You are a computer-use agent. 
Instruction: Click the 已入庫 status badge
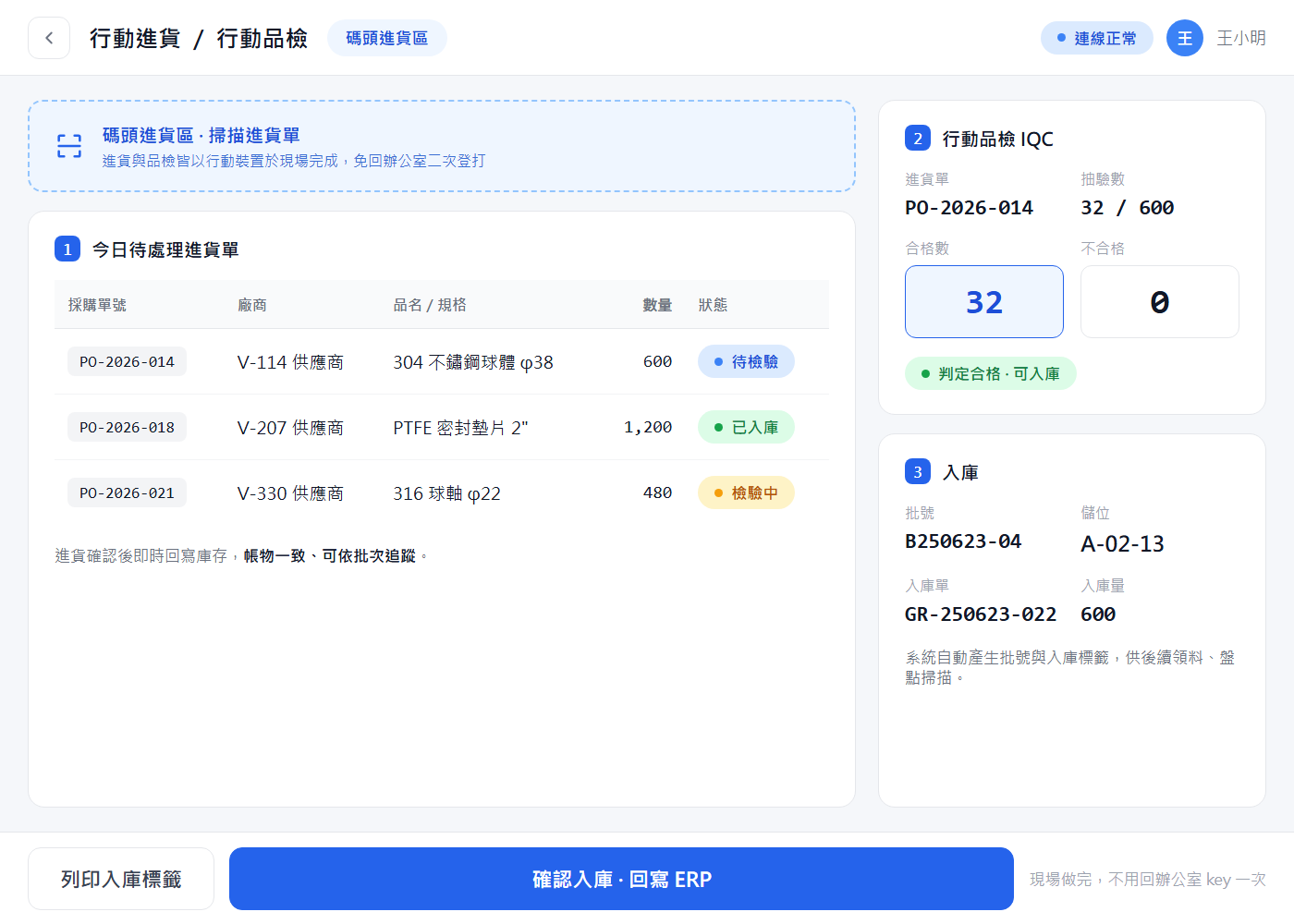746,427
